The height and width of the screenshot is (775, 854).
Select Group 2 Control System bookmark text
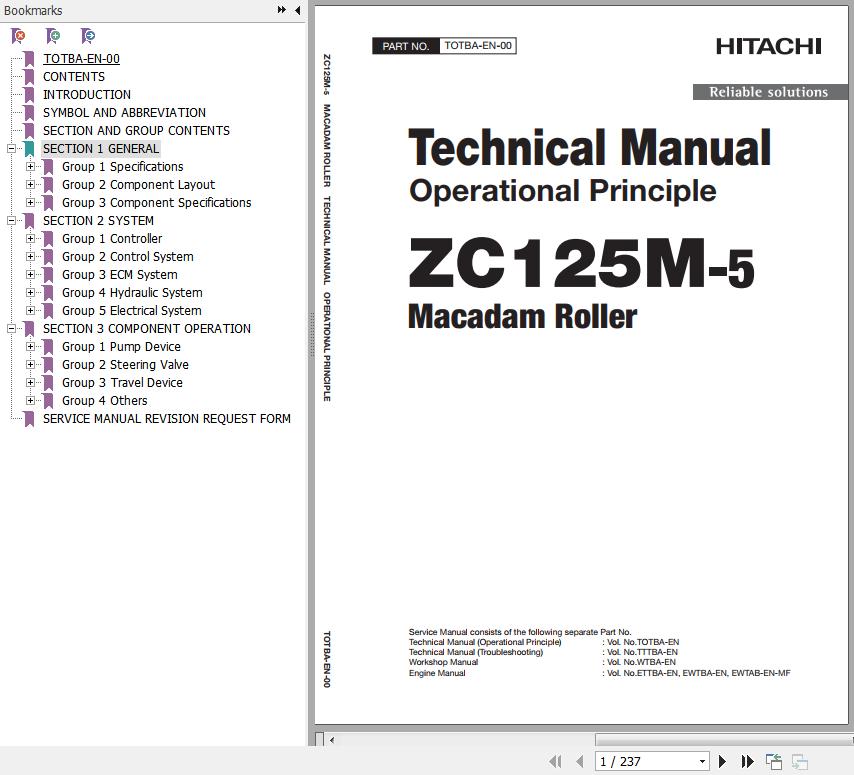tap(127, 257)
